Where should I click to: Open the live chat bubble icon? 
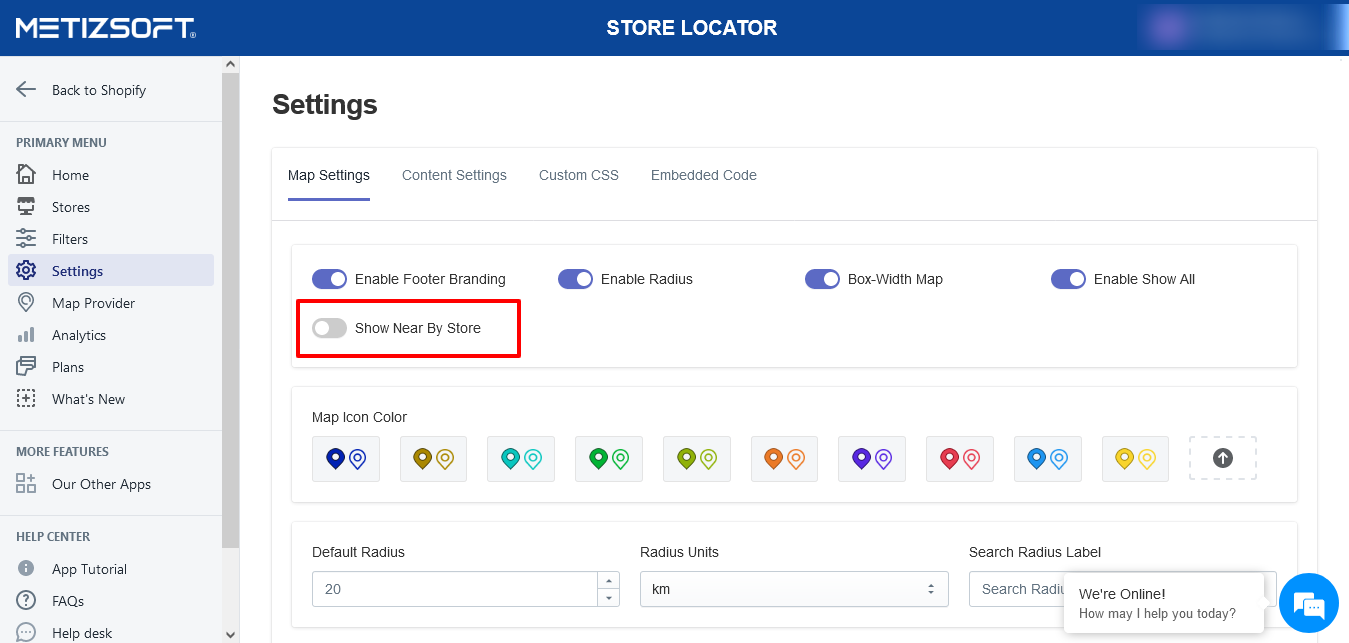coord(1308,603)
